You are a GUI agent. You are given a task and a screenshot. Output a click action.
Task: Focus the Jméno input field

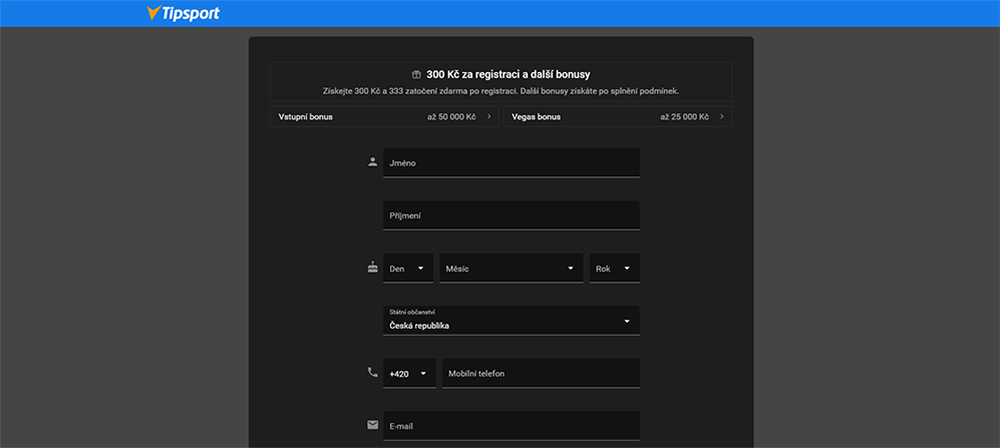[511, 163]
